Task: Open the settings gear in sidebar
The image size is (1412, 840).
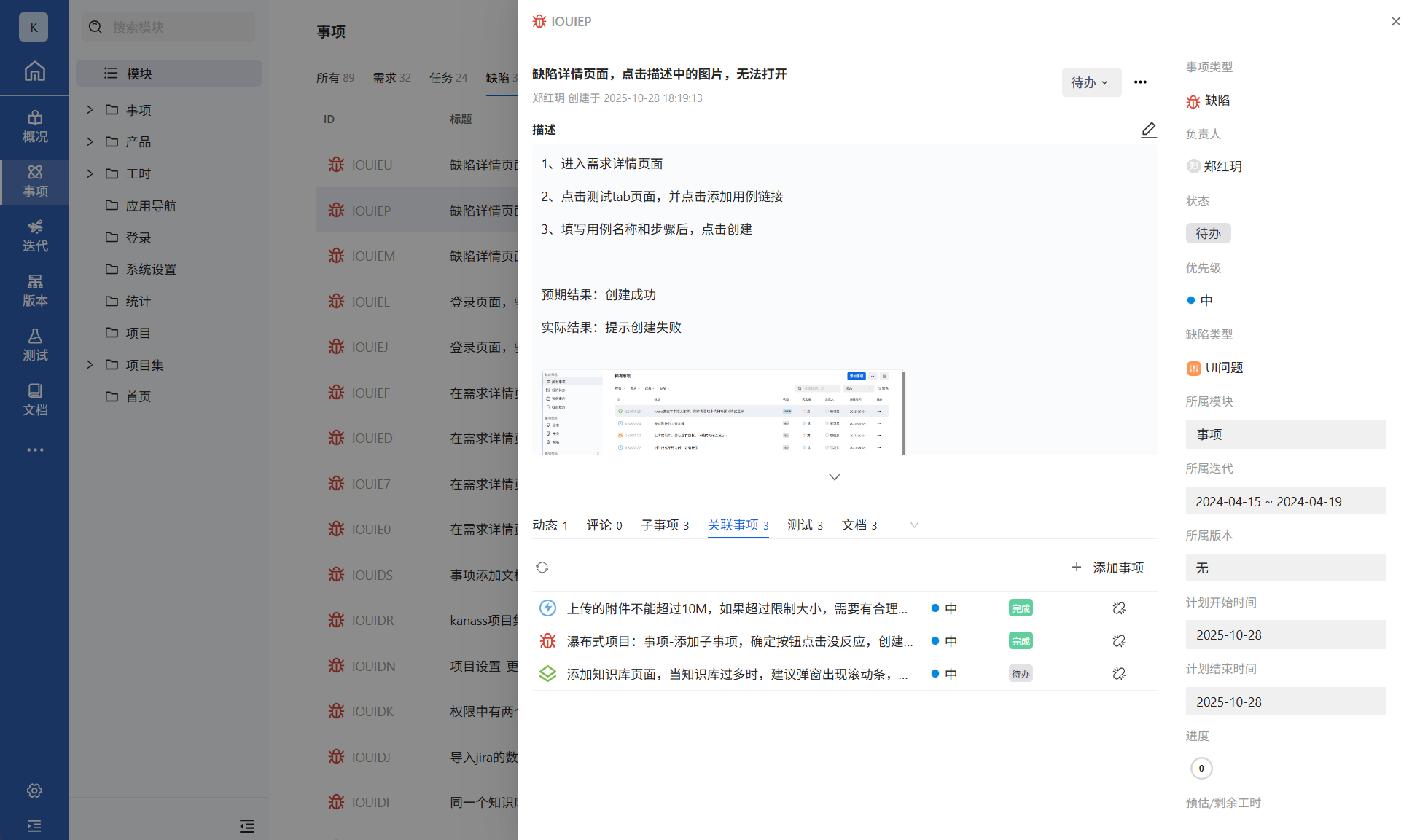Action: 34,790
